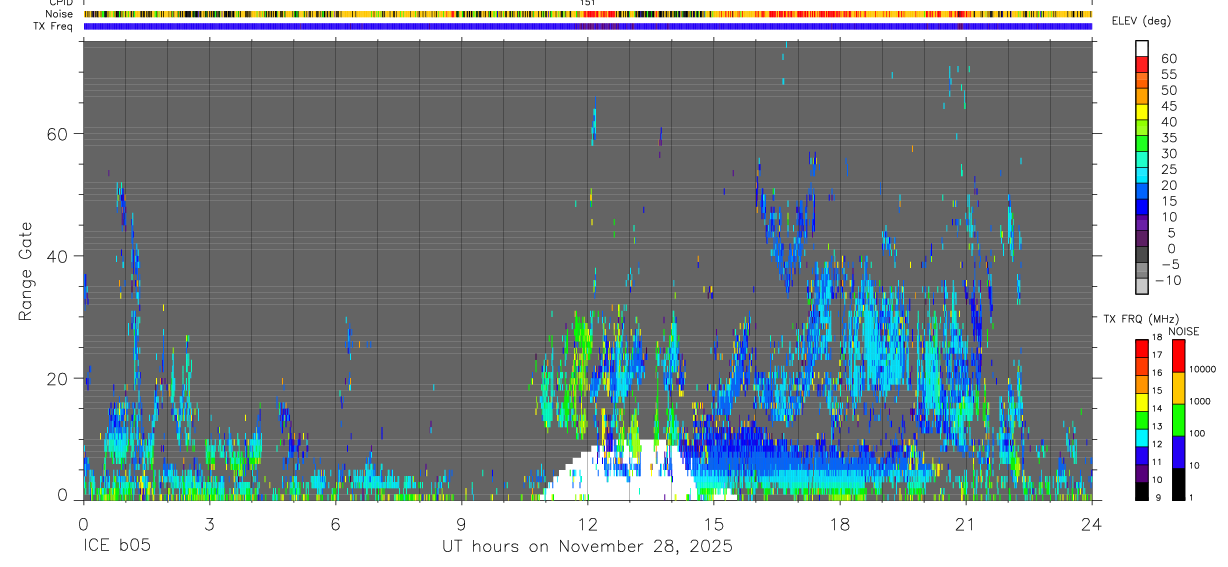Pick the cyan swatch in TX FRQ colorbar
The height and width of the screenshot is (567, 1228).
coord(1142,436)
